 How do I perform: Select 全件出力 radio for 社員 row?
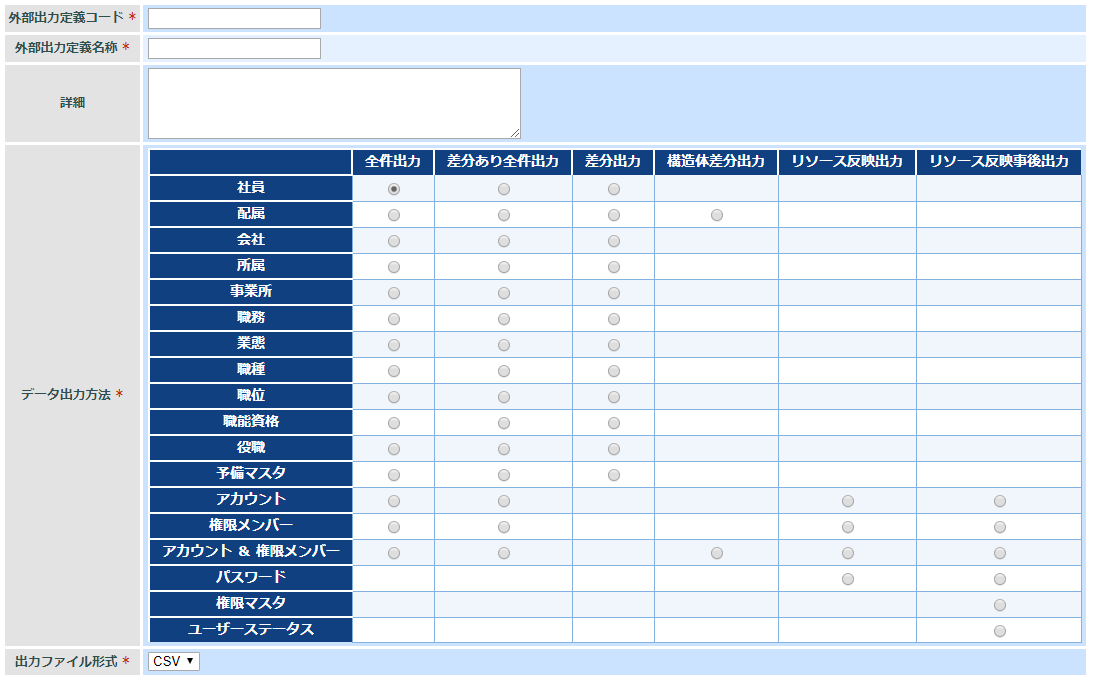(x=394, y=189)
